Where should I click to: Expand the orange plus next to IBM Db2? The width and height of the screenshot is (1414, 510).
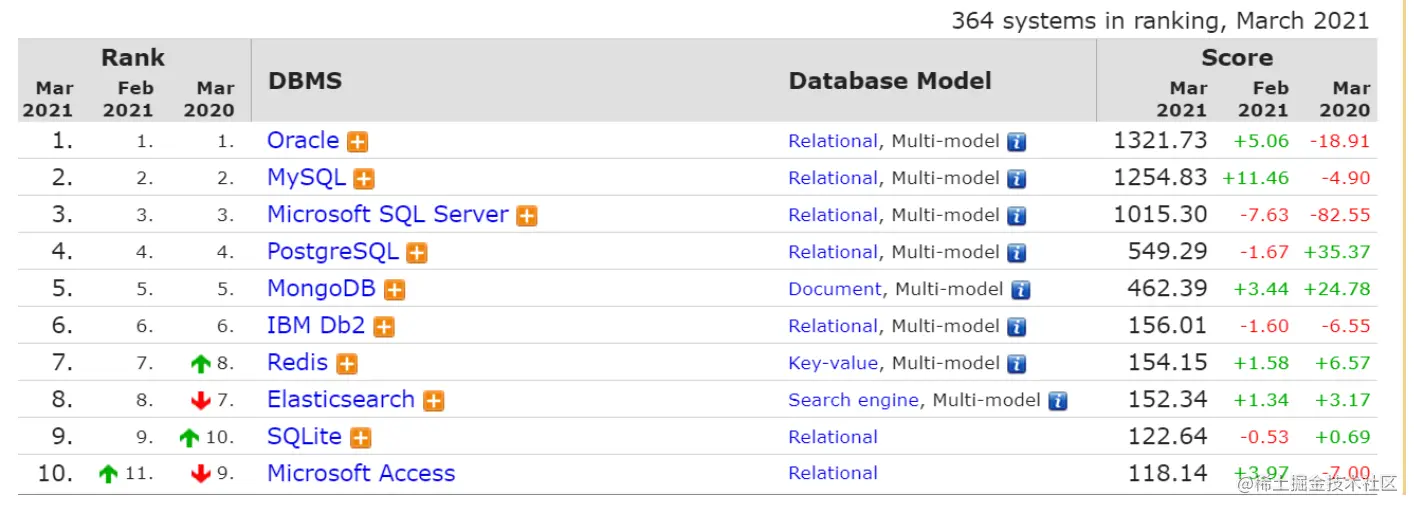(384, 327)
